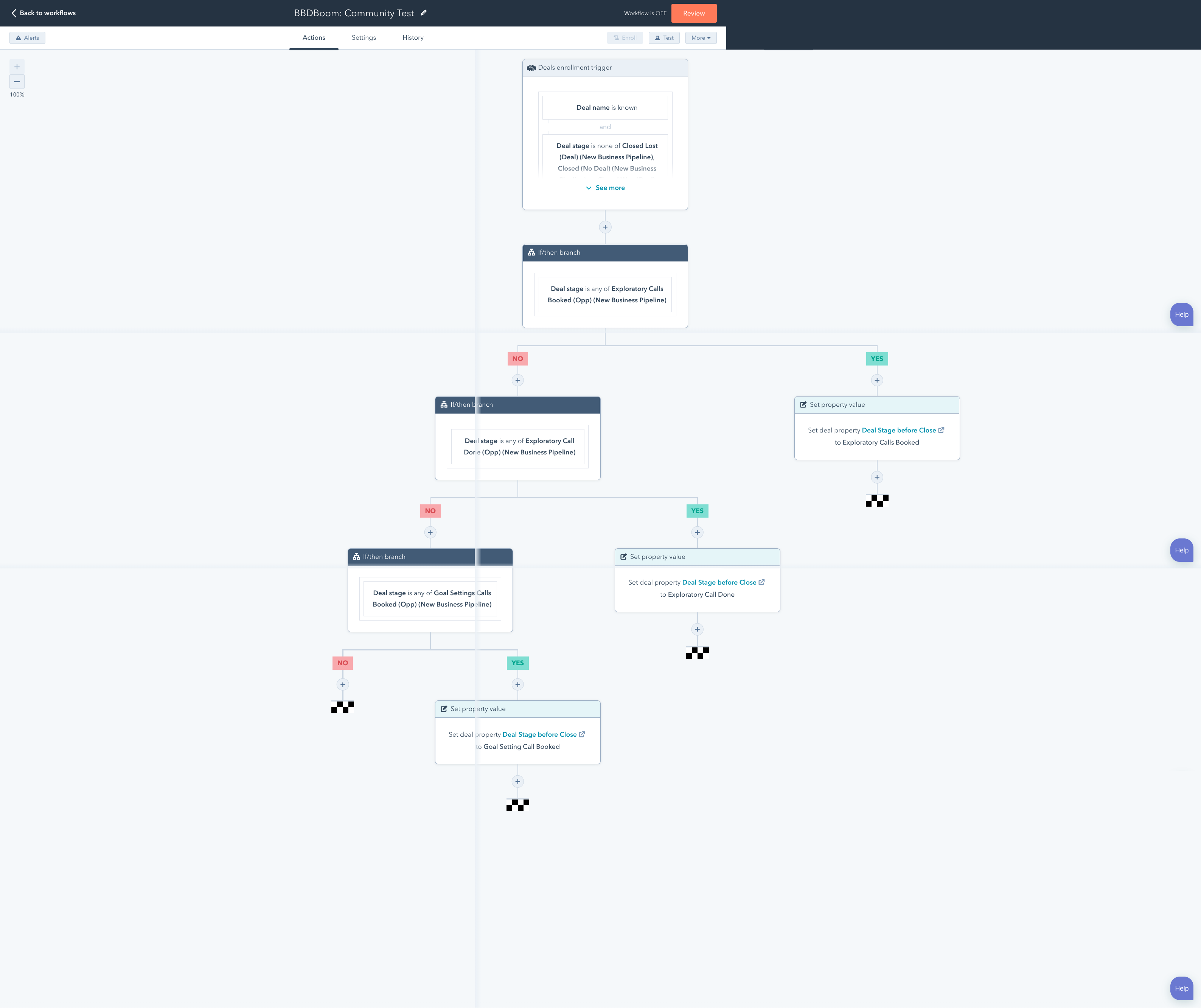Click plus below Deals enrollment trigger

click(x=605, y=227)
